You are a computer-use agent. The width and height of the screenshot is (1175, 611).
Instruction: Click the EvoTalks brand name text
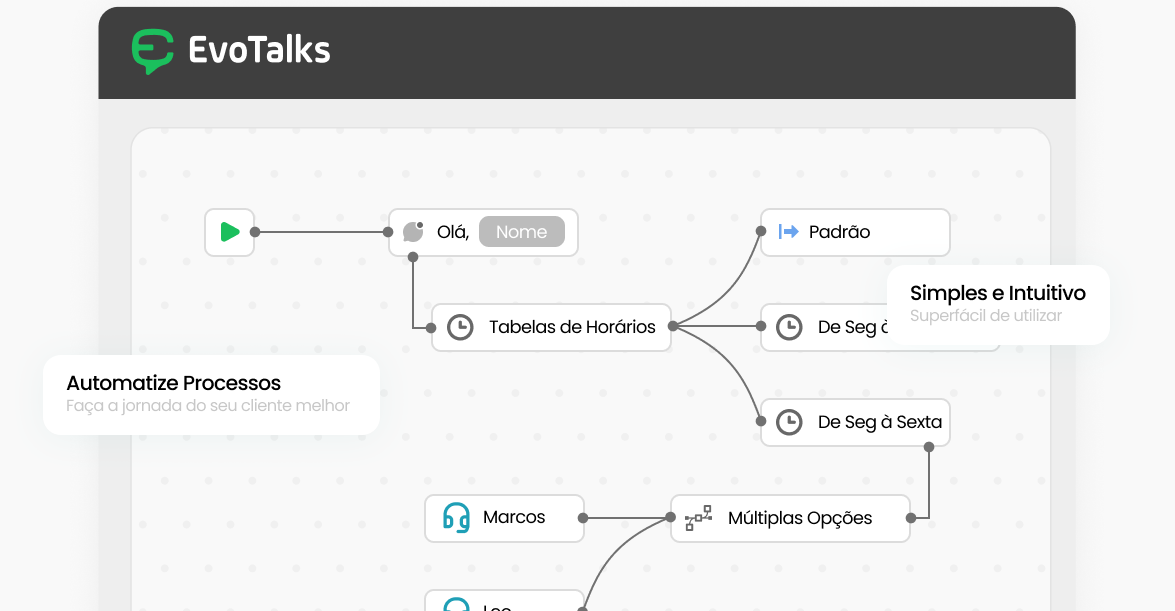coord(259,50)
